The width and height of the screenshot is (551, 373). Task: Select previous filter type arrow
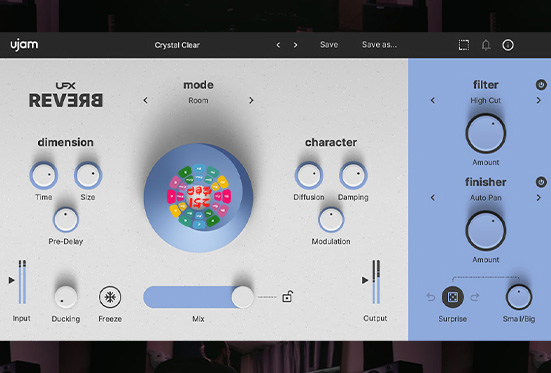pos(433,101)
